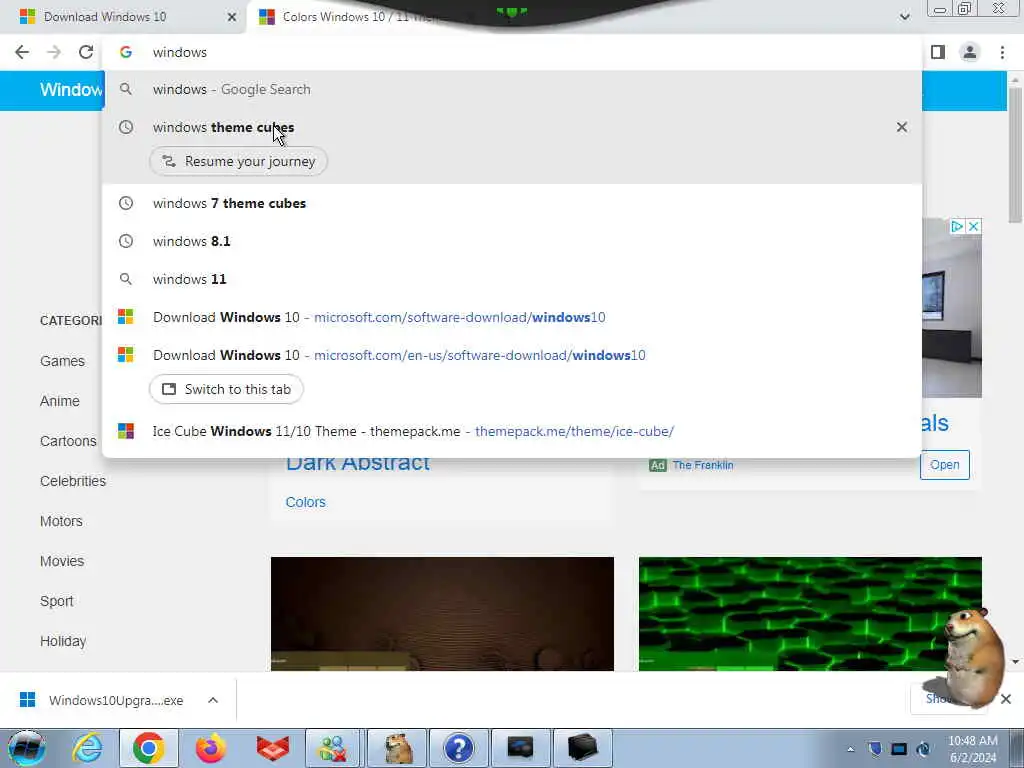Open Windows10Upgrade exe download item
Screen dimensions: 1024x768
(104, 700)
